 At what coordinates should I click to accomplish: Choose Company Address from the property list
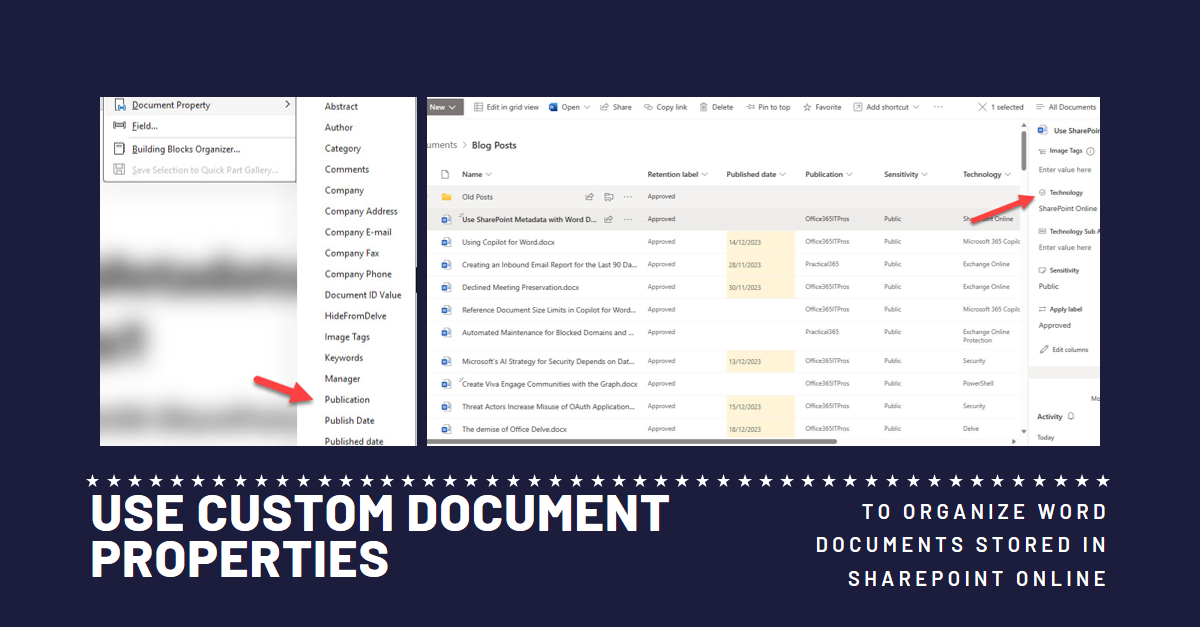[361, 212]
